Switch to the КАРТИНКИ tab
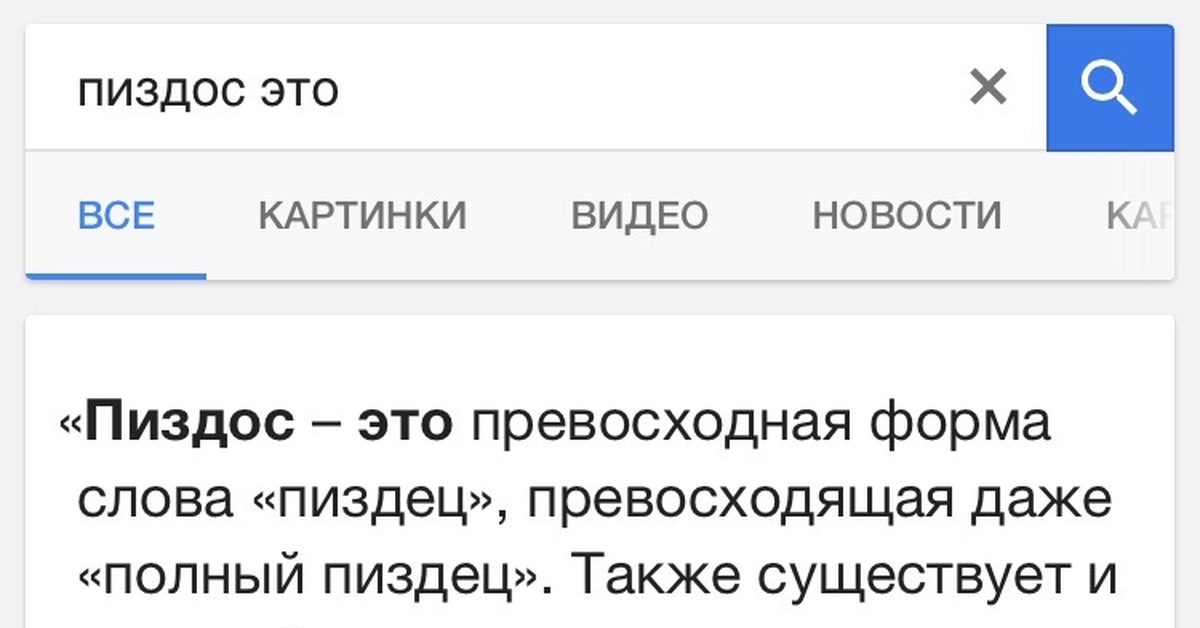 [363, 215]
